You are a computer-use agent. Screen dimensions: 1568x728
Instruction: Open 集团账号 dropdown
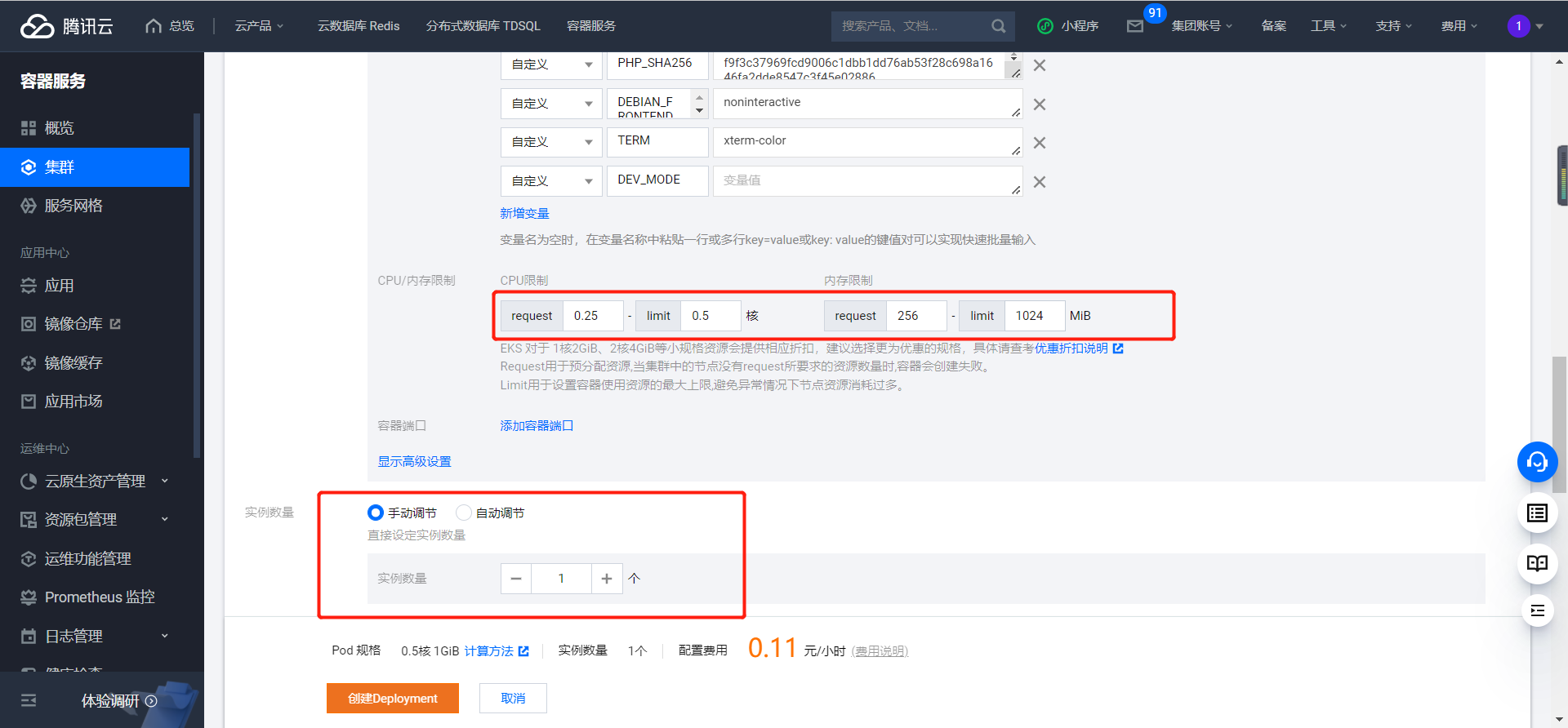coord(1201,26)
